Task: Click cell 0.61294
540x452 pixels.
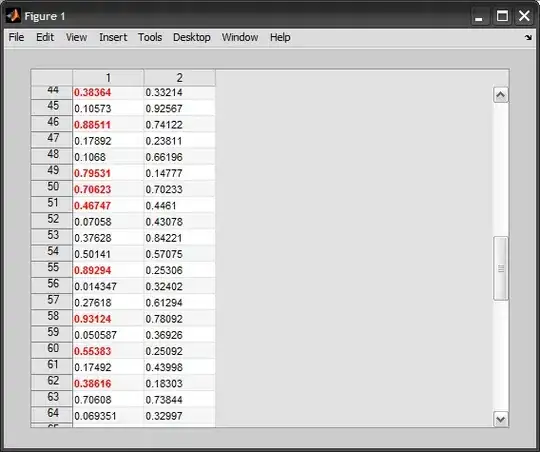Action: [179, 302]
